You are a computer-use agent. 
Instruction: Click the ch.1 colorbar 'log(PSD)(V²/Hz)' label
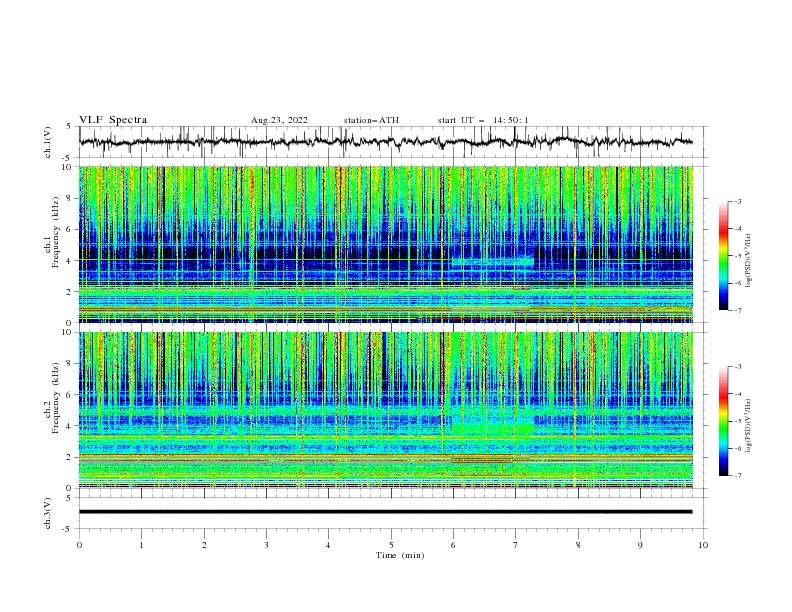[x=749, y=261]
